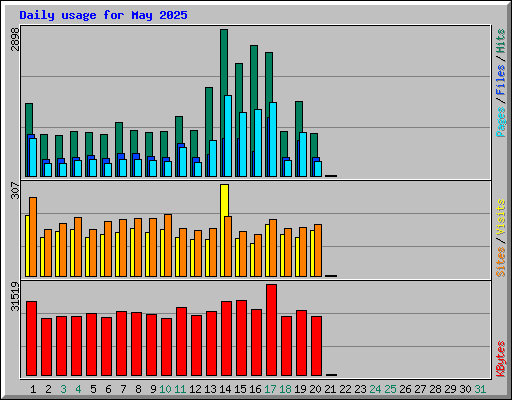Select day 26 on the date axis

coord(405,389)
